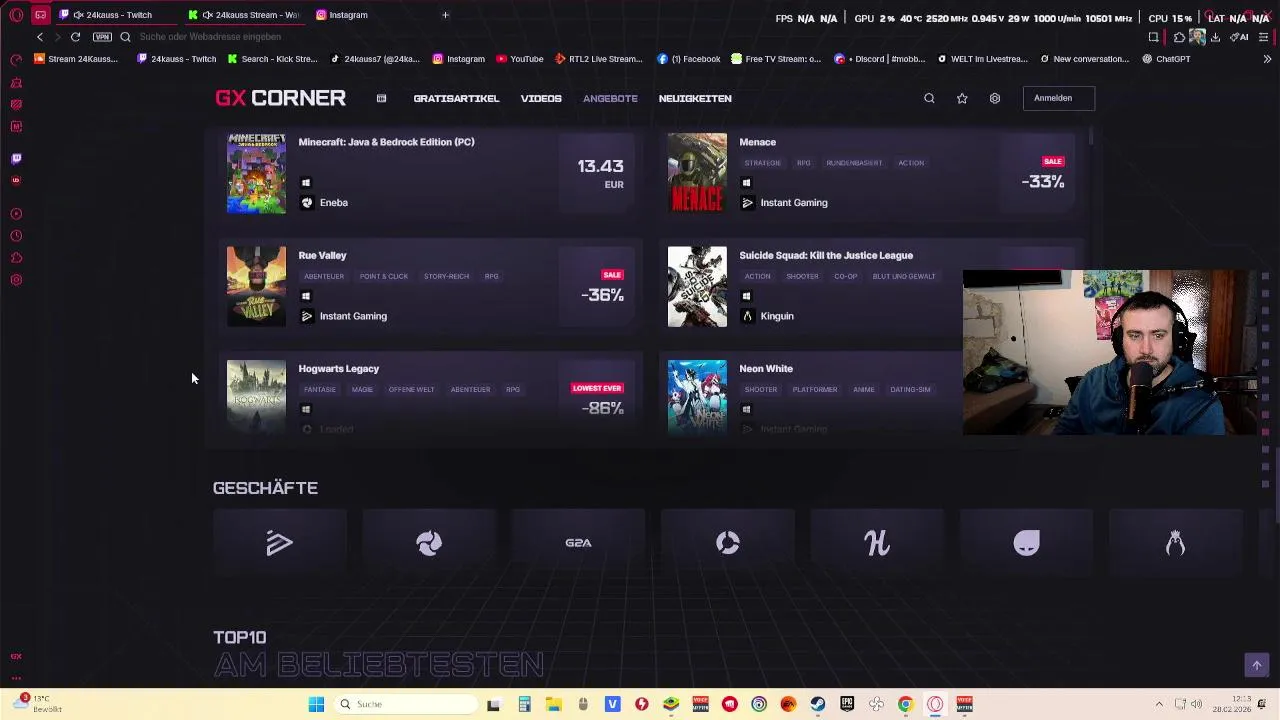Switch to the 24kauss Stream Kick tab
Image resolution: width=1280 pixels, height=720 pixels.
(247, 15)
